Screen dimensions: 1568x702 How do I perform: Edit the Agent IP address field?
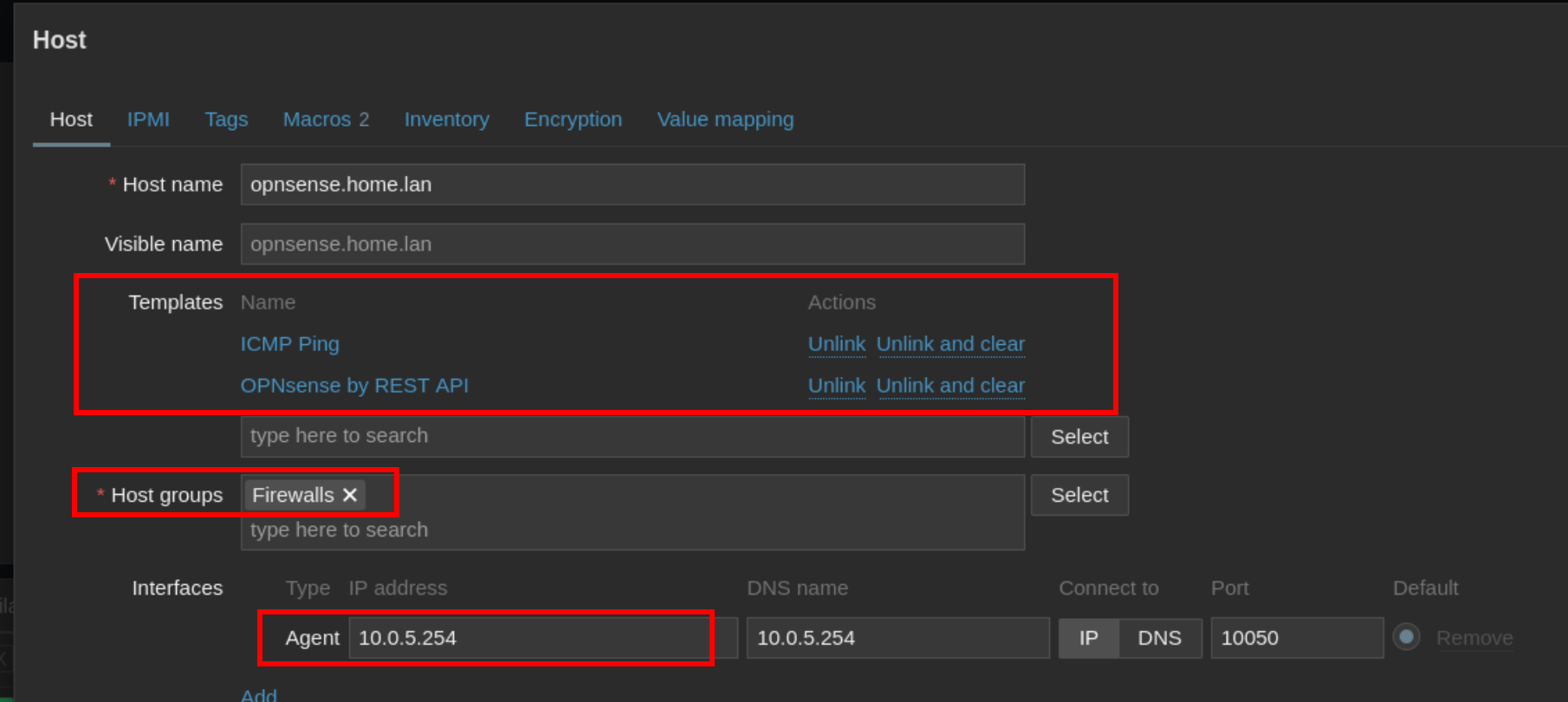point(543,638)
